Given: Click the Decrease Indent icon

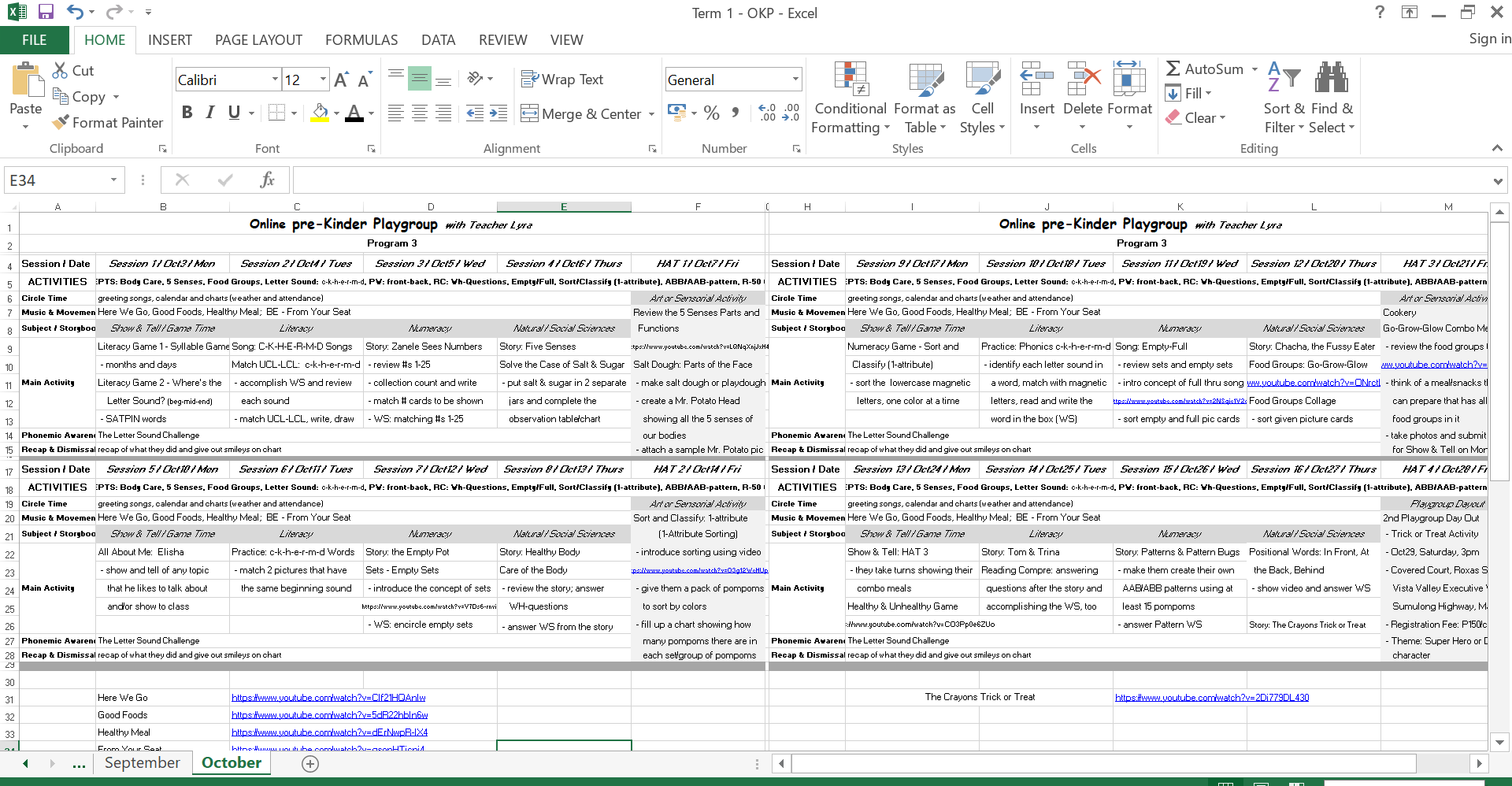Looking at the screenshot, I should (475, 113).
